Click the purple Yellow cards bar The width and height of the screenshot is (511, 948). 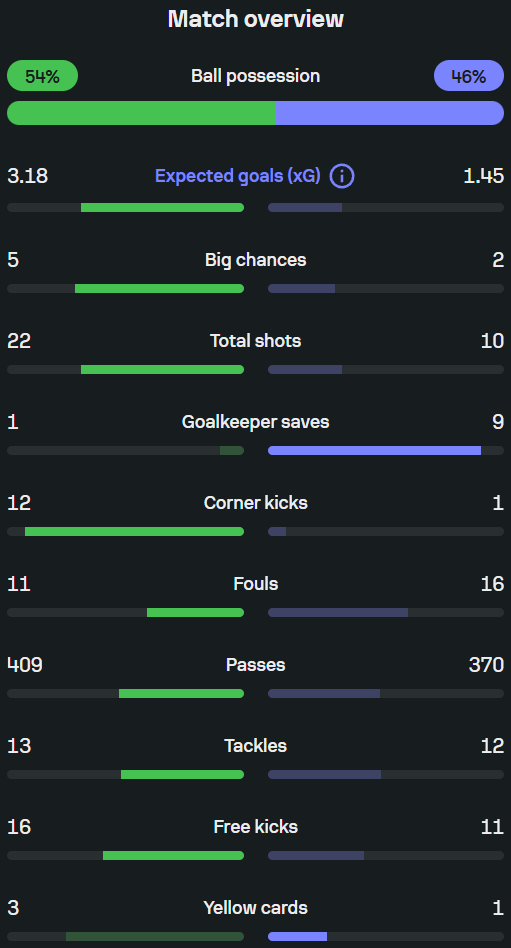(x=298, y=937)
